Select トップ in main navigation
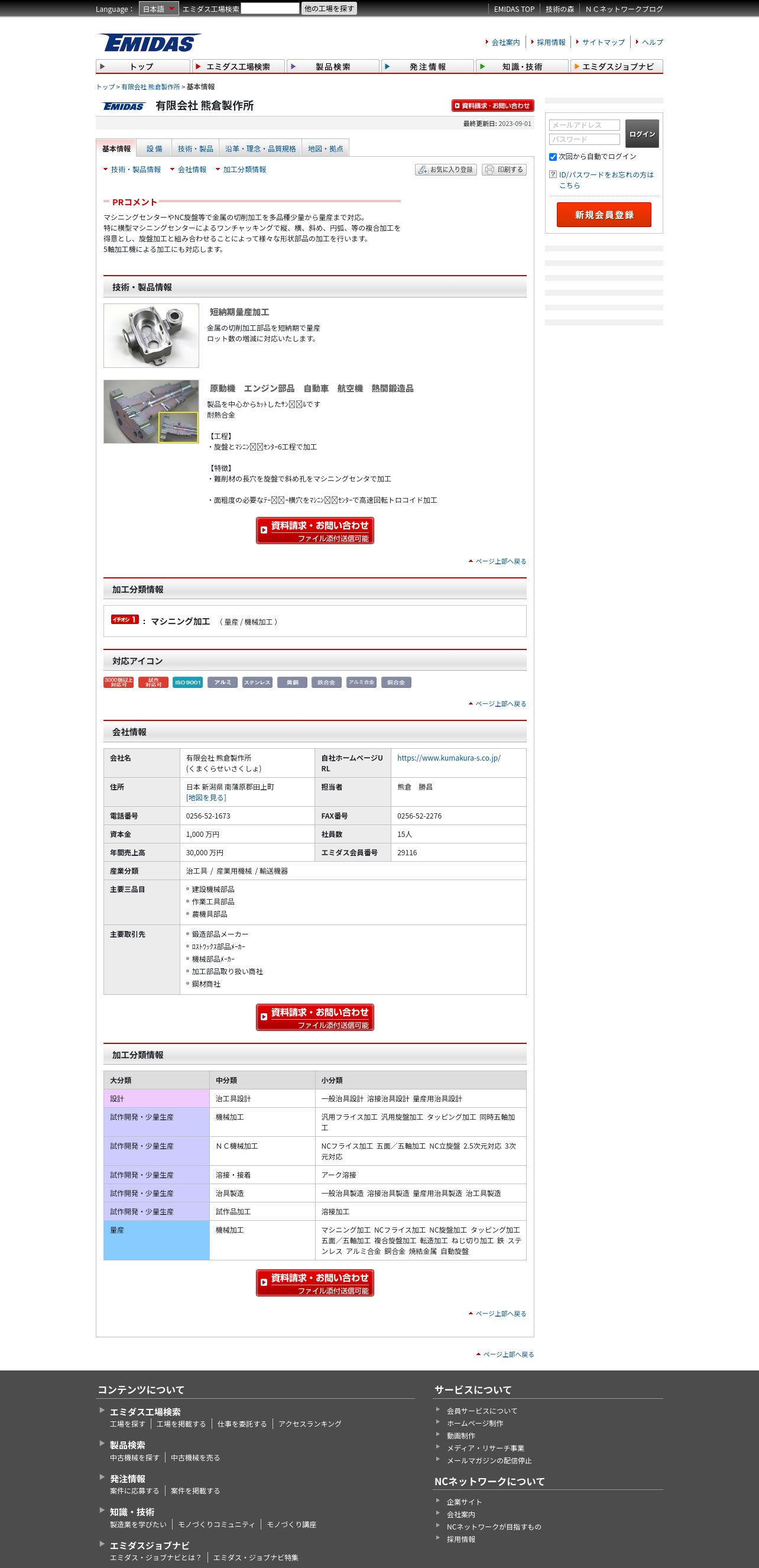759x1568 pixels. (x=143, y=66)
